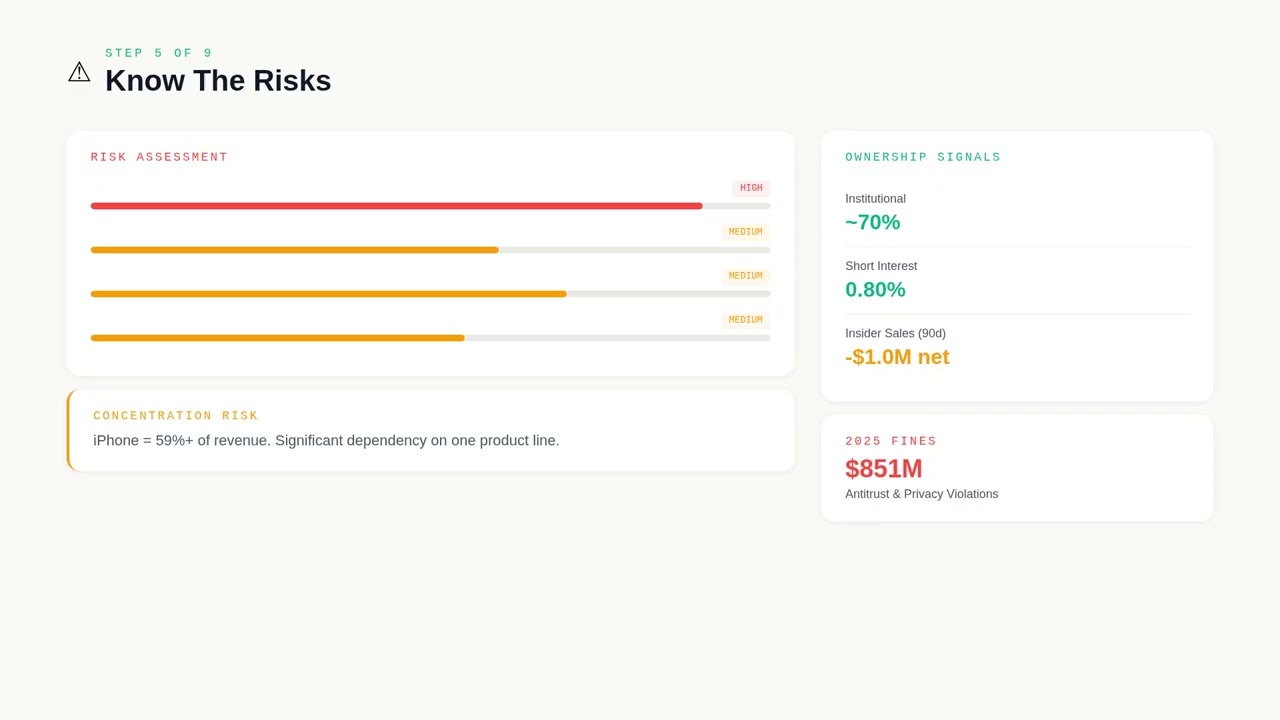Click the orange bar under third MEDIUM badge
The width and height of the screenshot is (1280, 720).
[277, 338]
